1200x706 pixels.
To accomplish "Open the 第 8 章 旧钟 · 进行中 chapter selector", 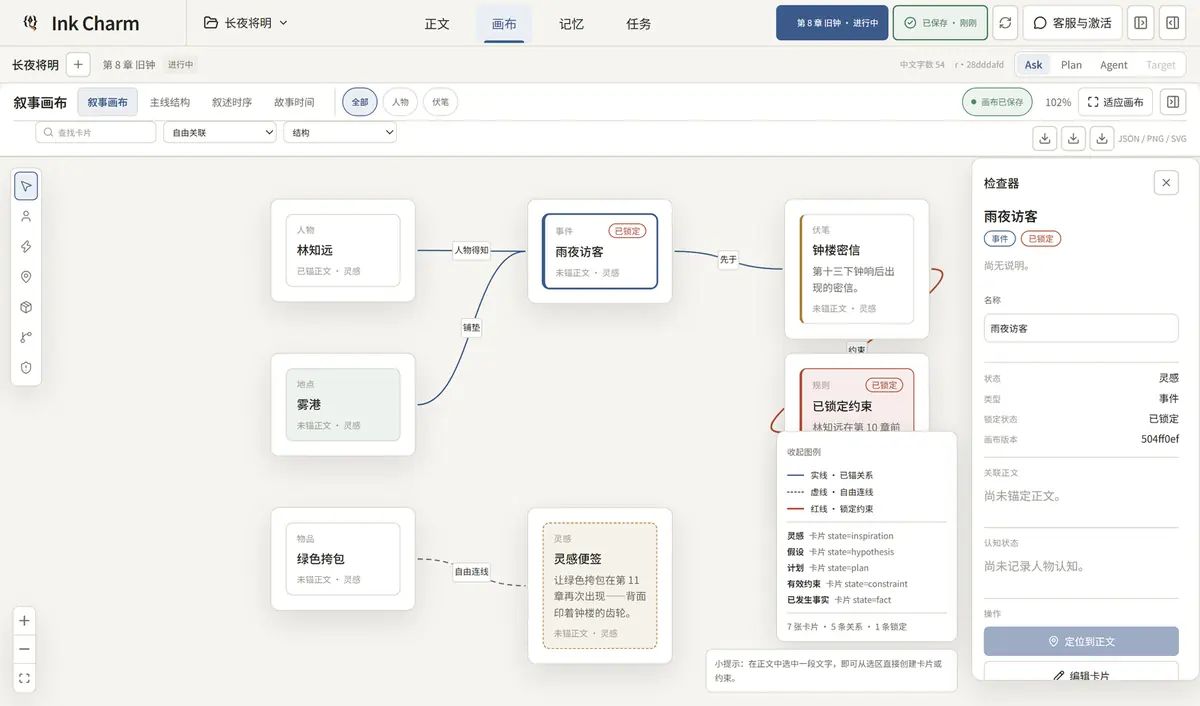I will coord(832,23).
